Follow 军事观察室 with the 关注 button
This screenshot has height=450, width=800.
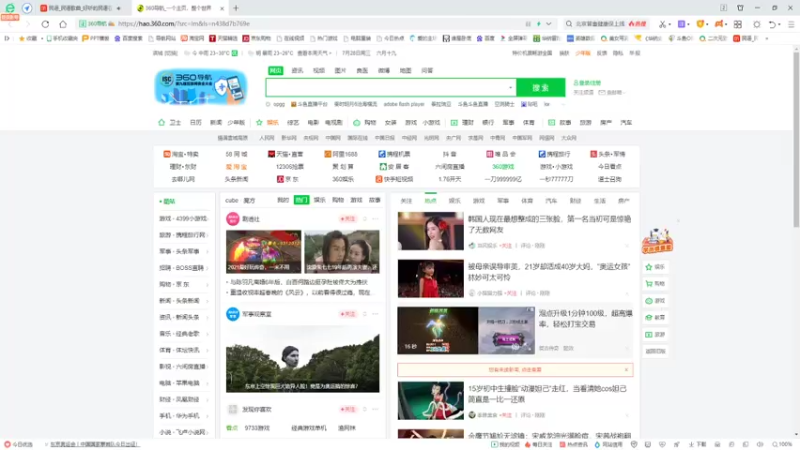[x=347, y=314]
